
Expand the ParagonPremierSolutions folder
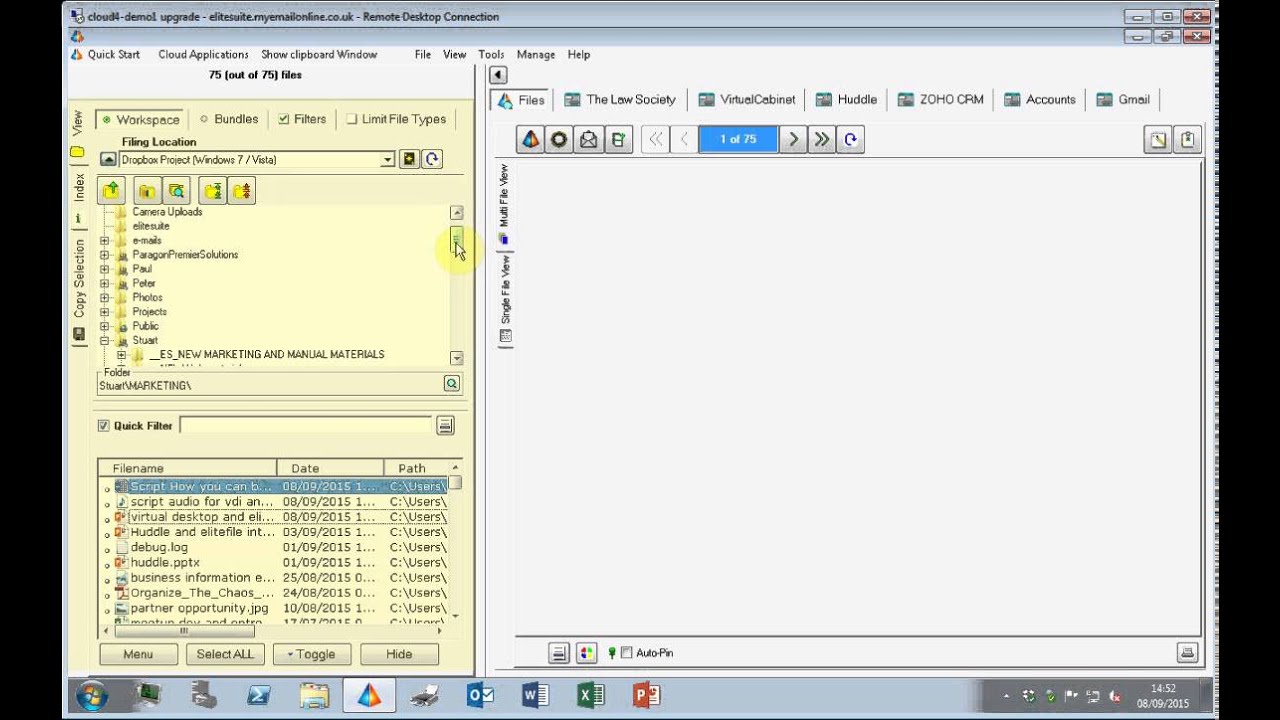(x=104, y=255)
